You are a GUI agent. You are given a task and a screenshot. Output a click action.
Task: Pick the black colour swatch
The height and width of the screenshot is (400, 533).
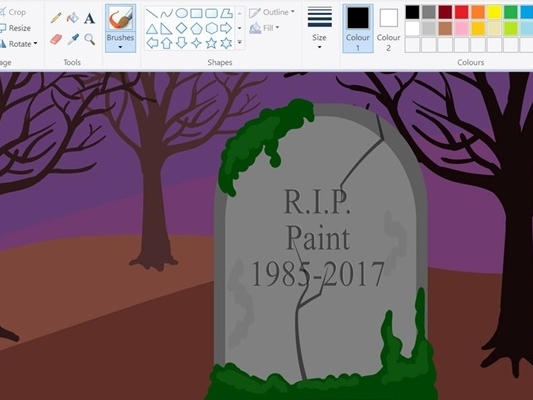point(412,12)
